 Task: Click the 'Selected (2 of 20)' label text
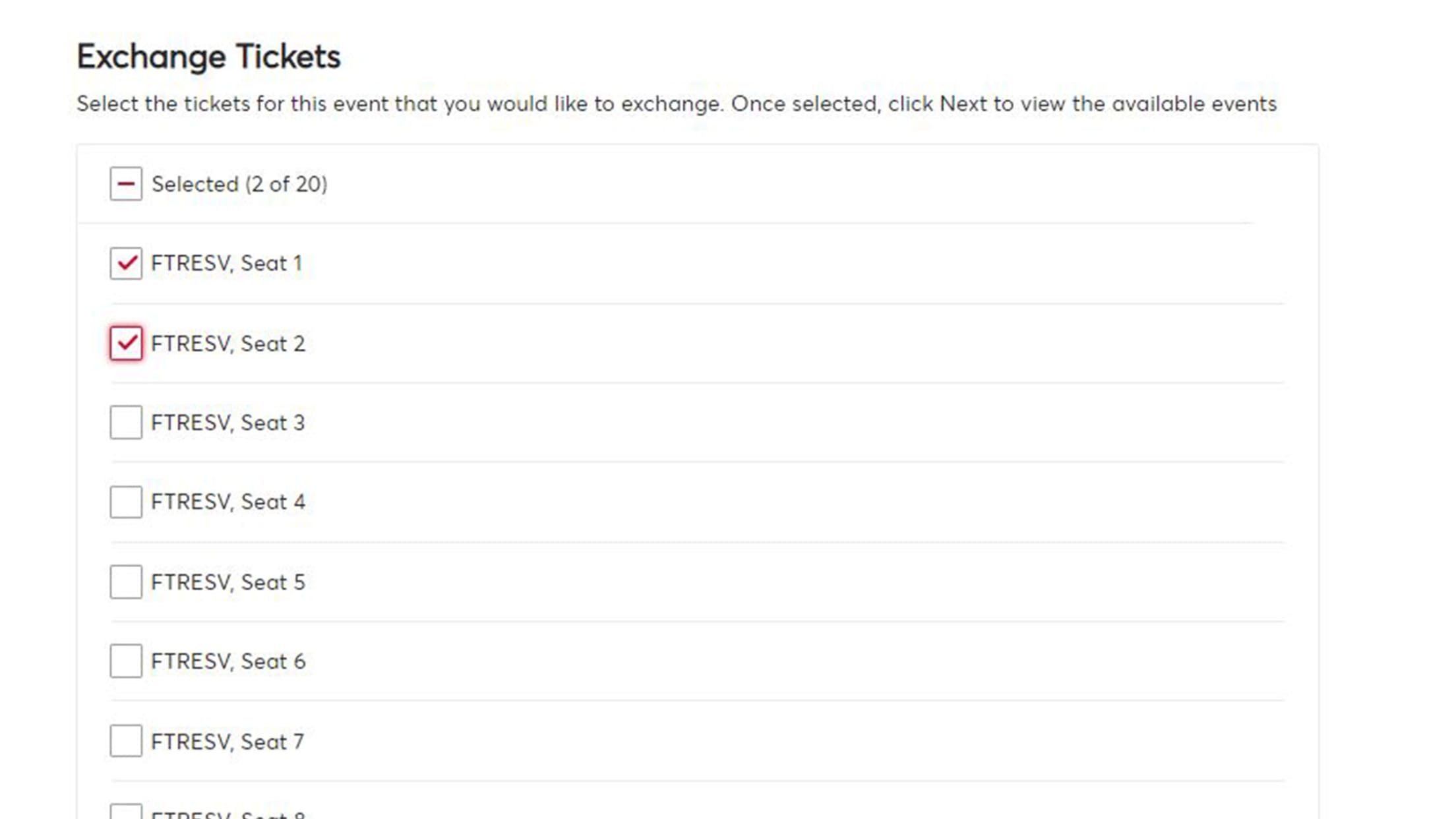click(240, 184)
